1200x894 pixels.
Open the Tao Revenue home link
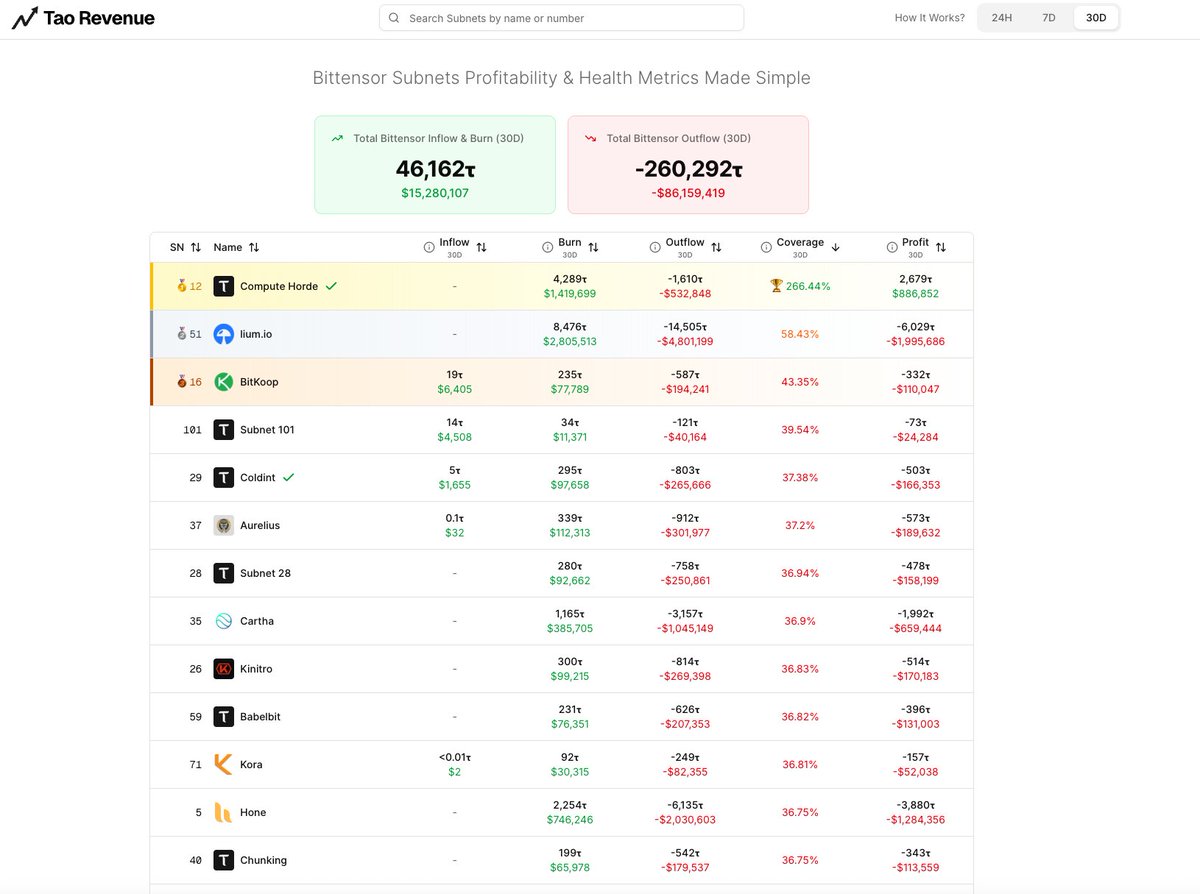[83, 18]
